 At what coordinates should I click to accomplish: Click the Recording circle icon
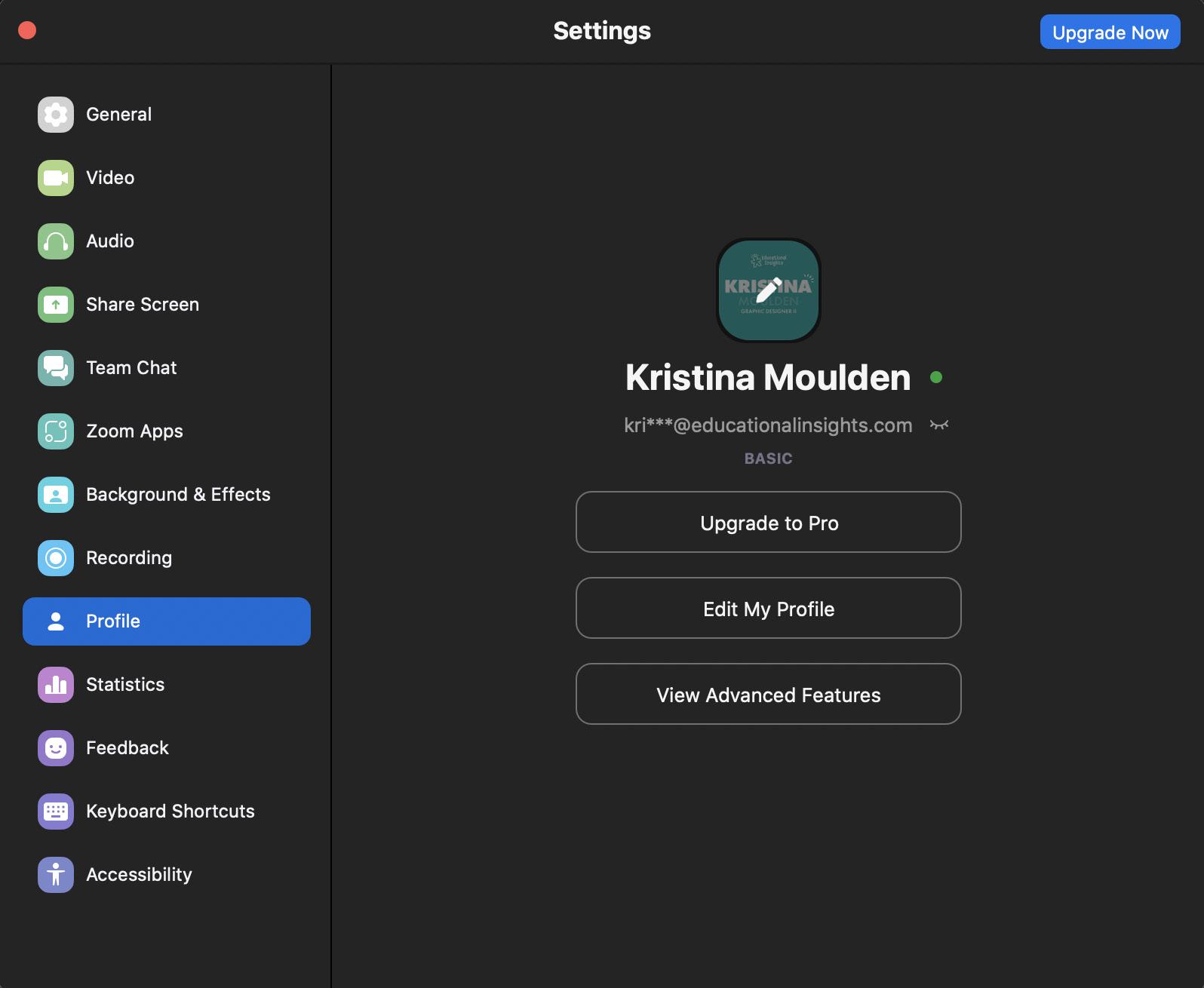coord(56,558)
